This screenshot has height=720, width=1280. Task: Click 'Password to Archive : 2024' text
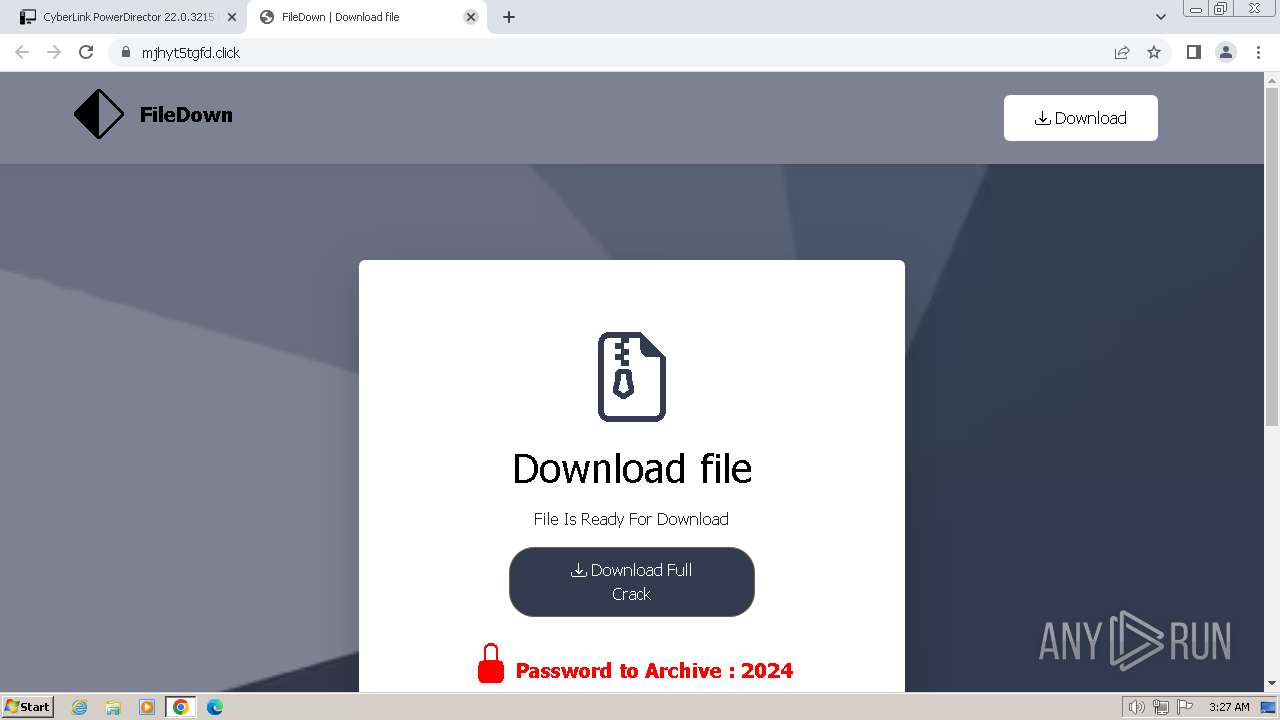coord(654,671)
